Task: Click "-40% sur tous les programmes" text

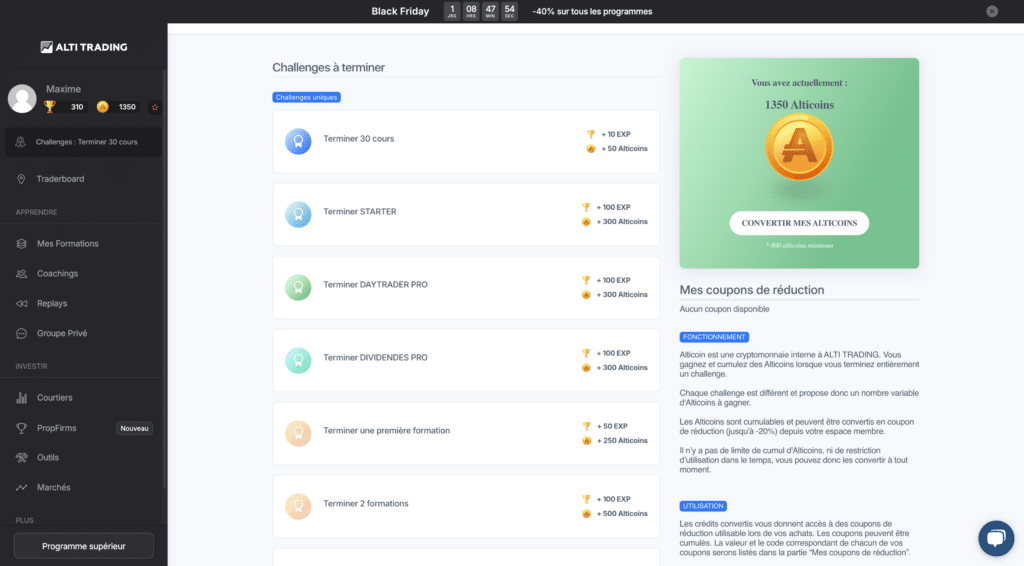Action: [592, 11]
